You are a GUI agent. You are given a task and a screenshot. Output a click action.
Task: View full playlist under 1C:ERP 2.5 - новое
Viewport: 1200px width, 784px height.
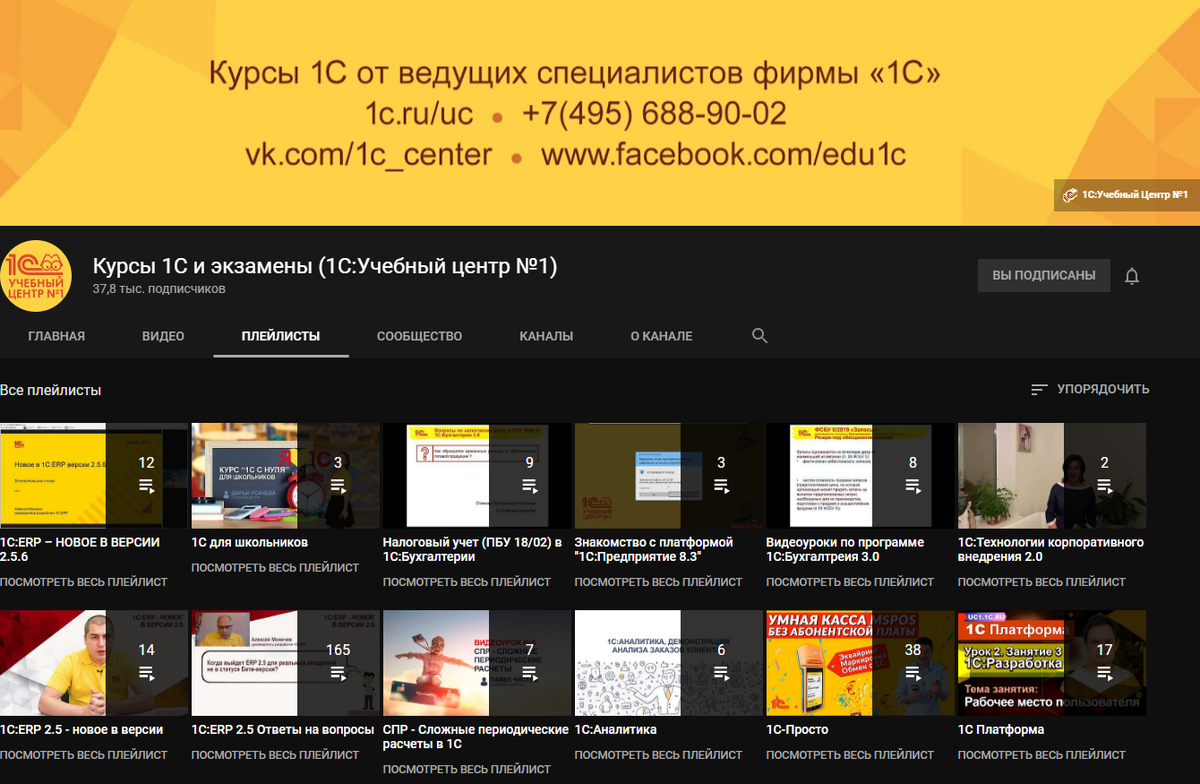pyautogui.click(x=84, y=755)
